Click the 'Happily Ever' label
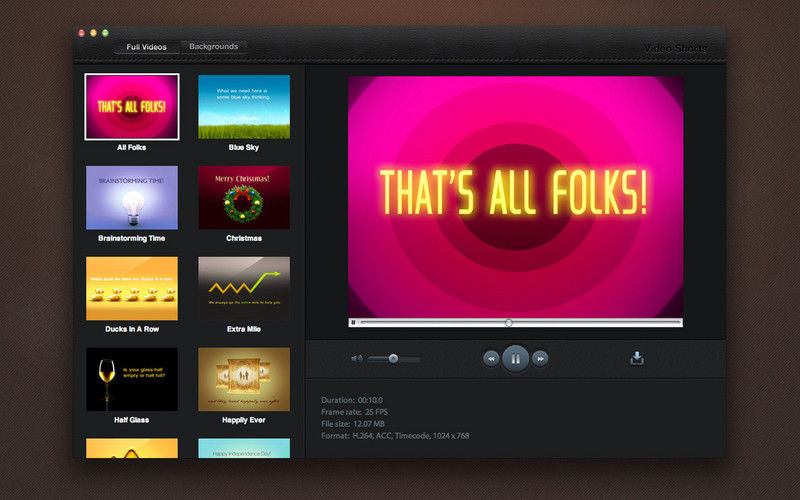The image size is (800, 500). pos(244,420)
